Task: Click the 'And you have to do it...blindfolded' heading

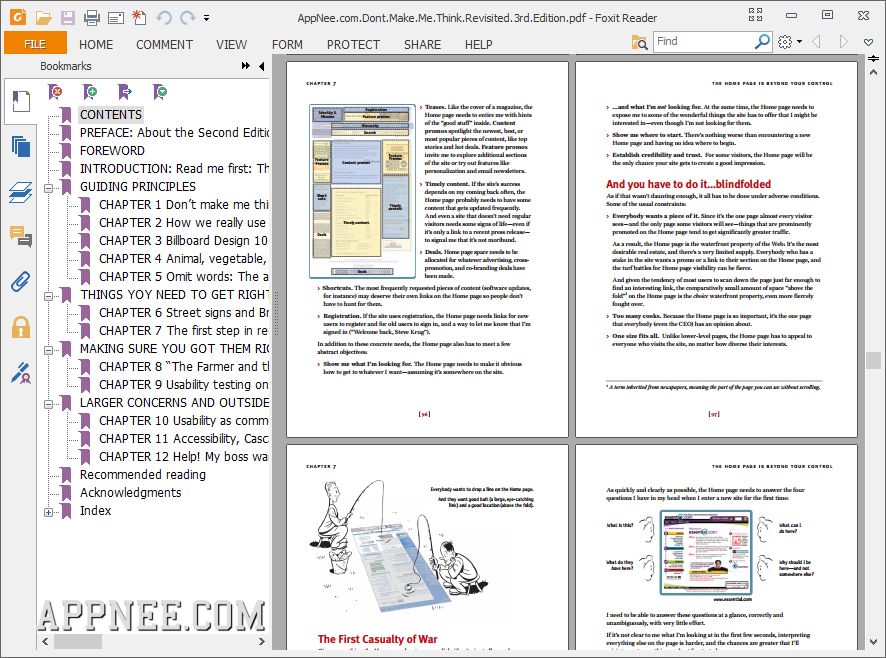Action: point(688,184)
